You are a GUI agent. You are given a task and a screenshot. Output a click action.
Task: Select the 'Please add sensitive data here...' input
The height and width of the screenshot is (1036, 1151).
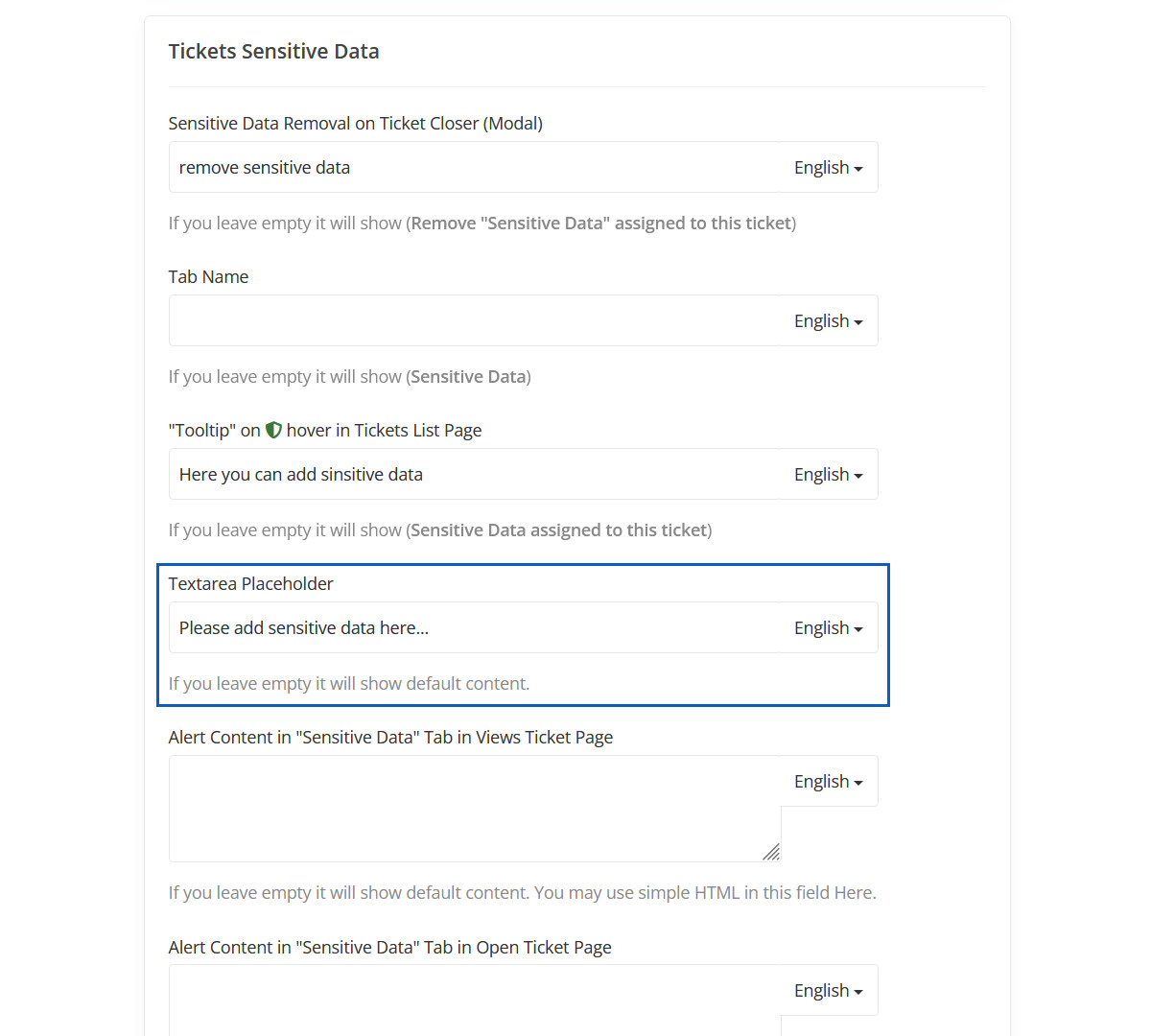[475, 628]
